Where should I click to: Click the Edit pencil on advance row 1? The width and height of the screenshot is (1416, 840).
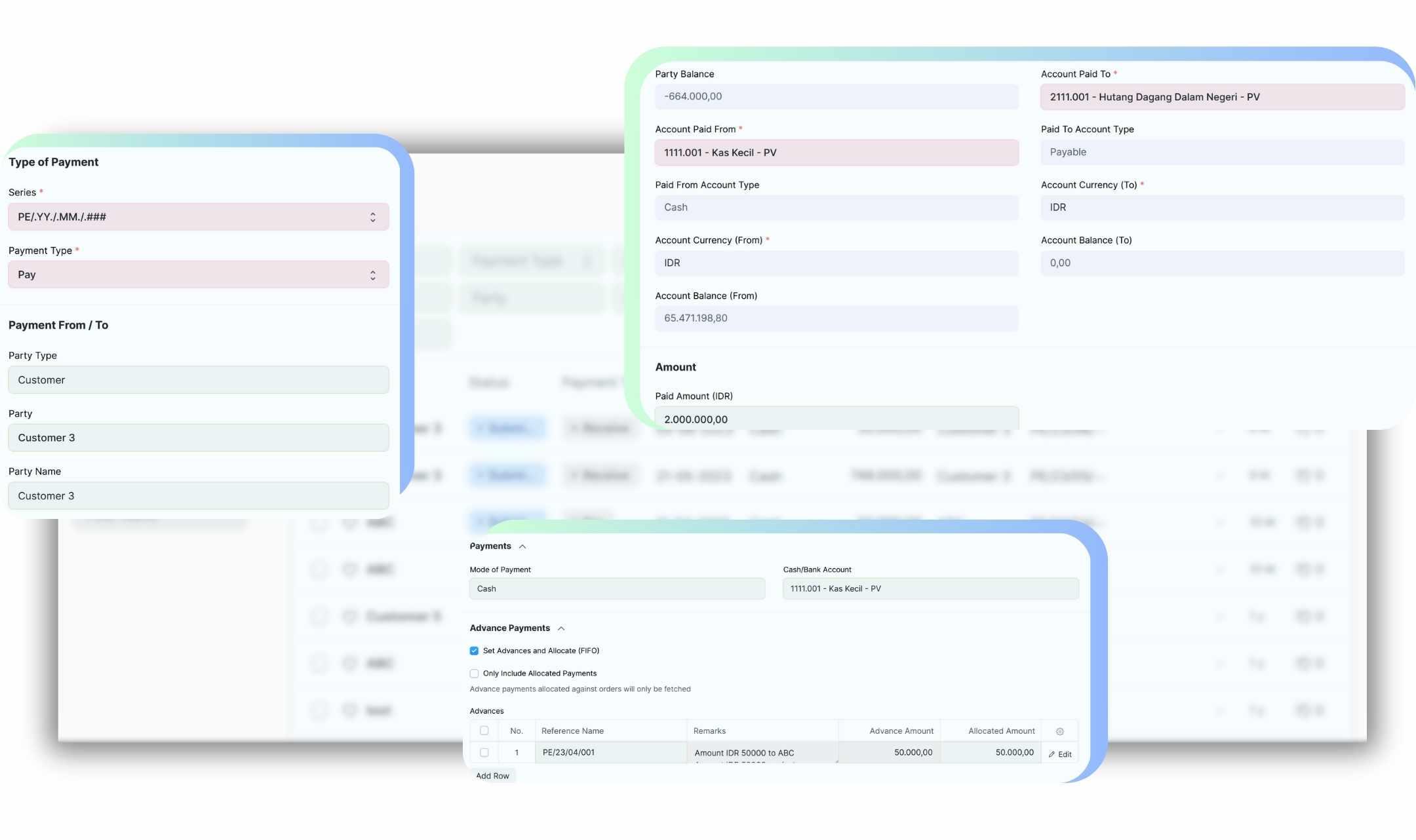(1059, 754)
